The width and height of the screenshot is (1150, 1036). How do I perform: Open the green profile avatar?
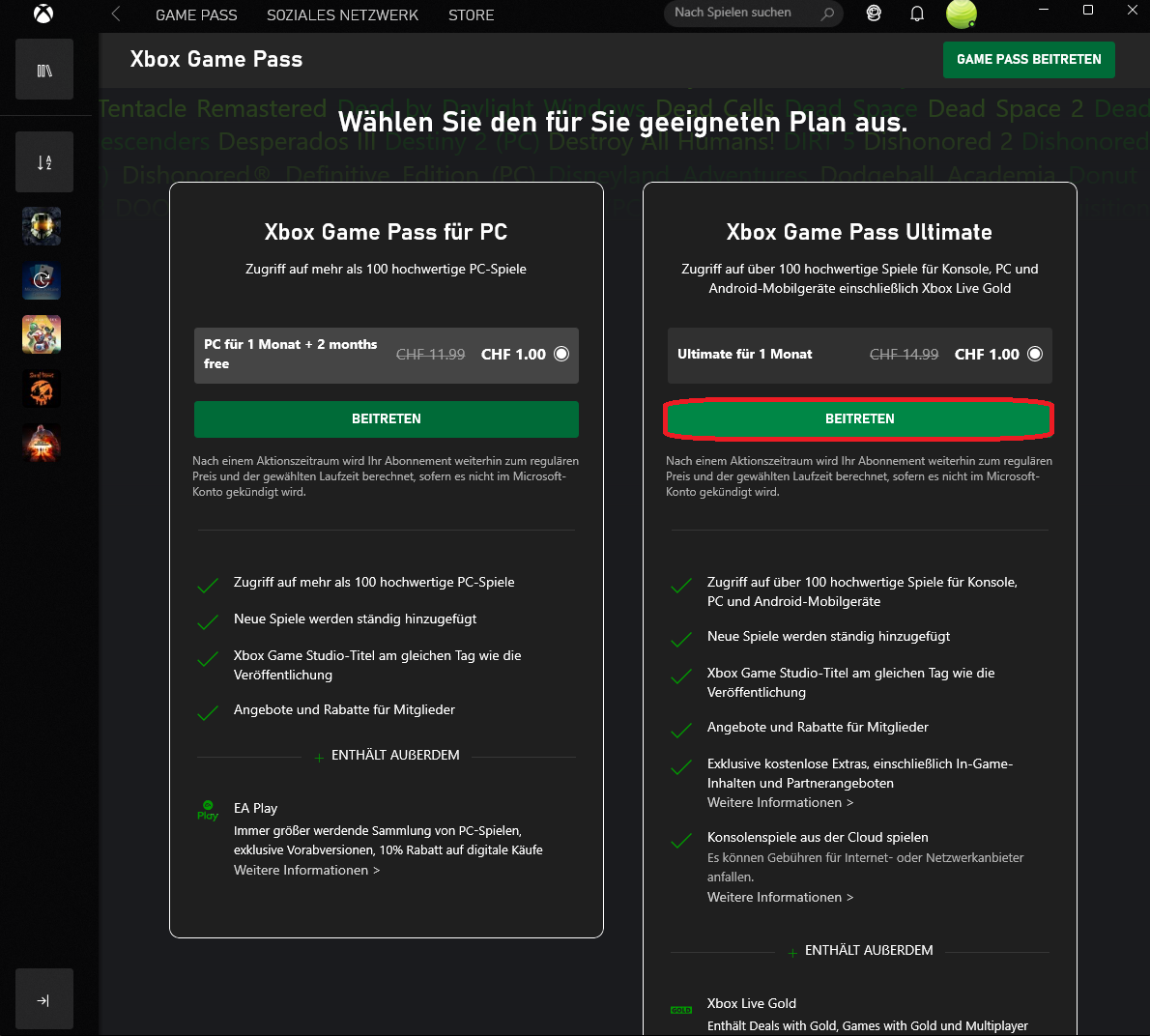point(961,14)
